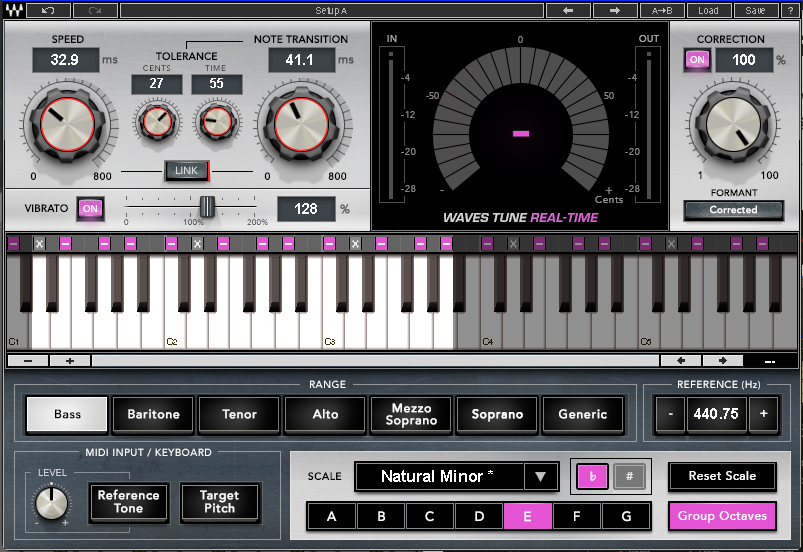Viewport: 803px width, 552px height.
Task: Click the Tolerance Time knob
Action: tap(217, 122)
